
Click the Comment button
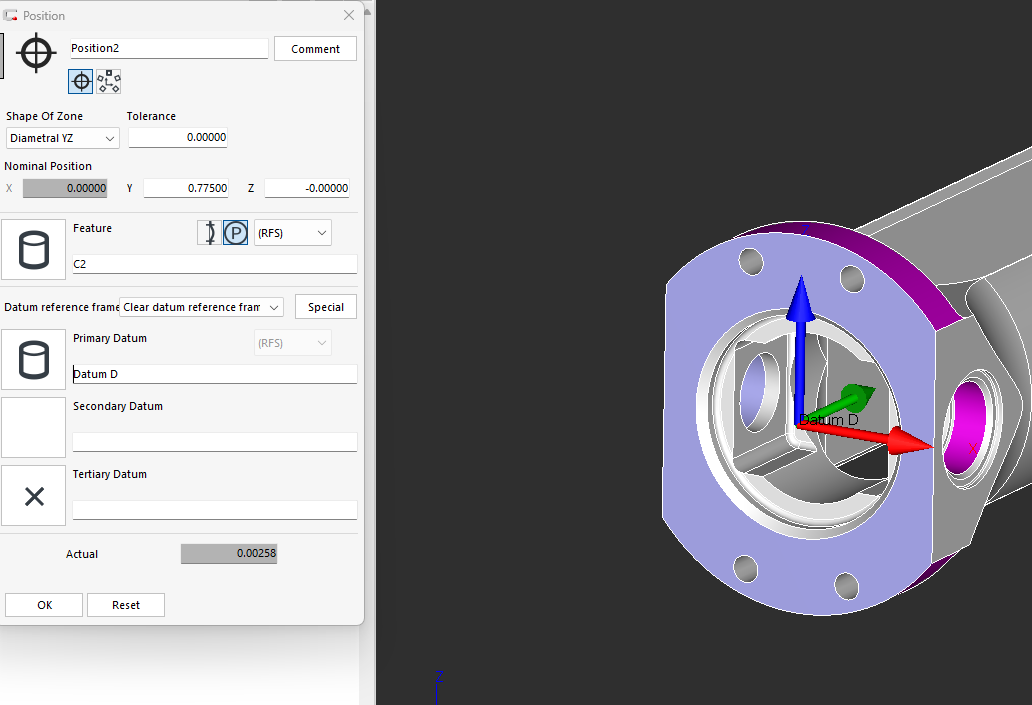tap(316, 49)
